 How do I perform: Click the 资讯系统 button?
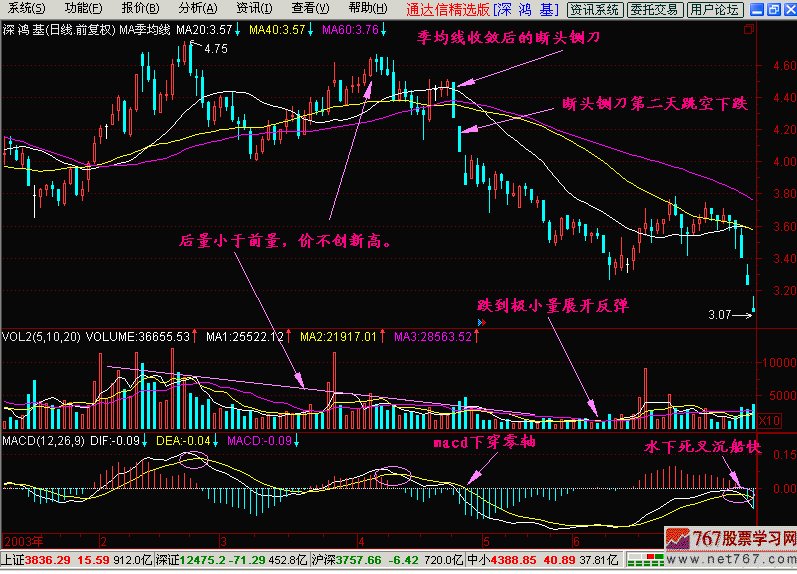596,9
